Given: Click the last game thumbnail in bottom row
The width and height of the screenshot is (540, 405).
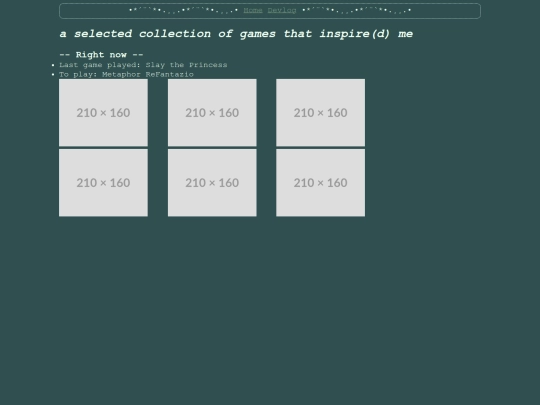Looking at the screenshot, I should click(321, 183).
